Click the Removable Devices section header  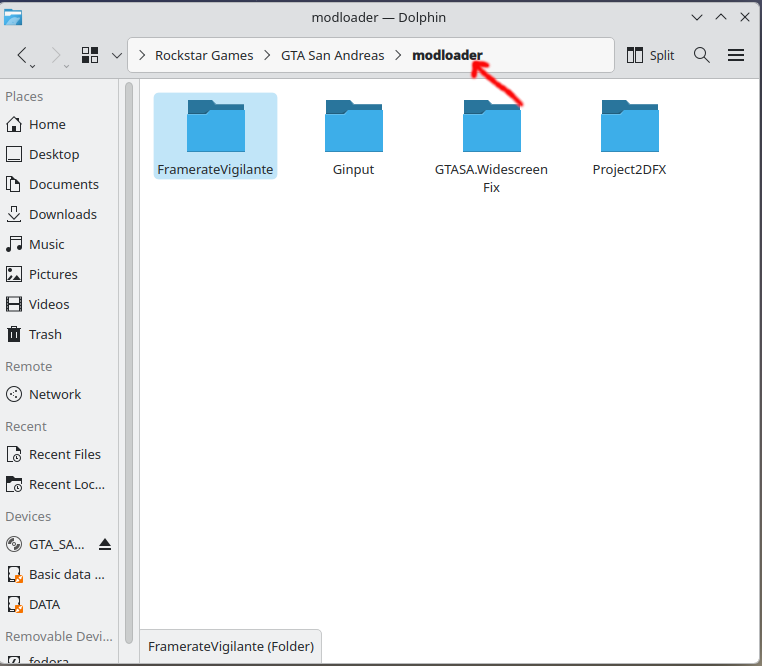point(59,636)
